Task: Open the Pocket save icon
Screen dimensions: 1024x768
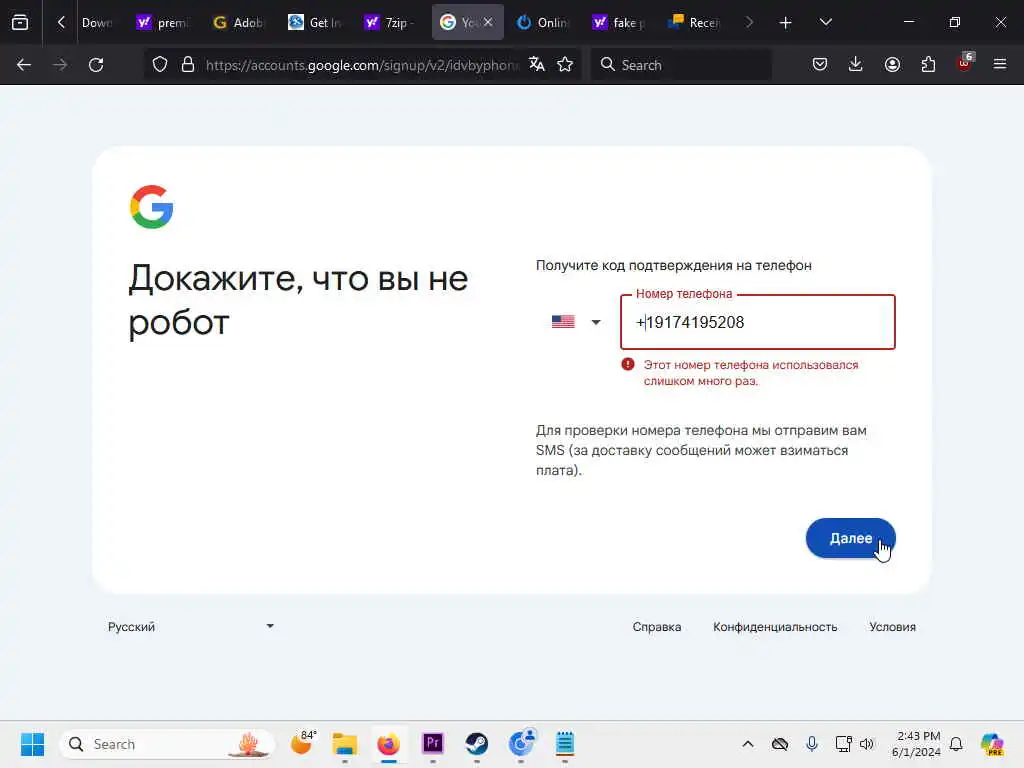Action: click(x=820, y=64)
